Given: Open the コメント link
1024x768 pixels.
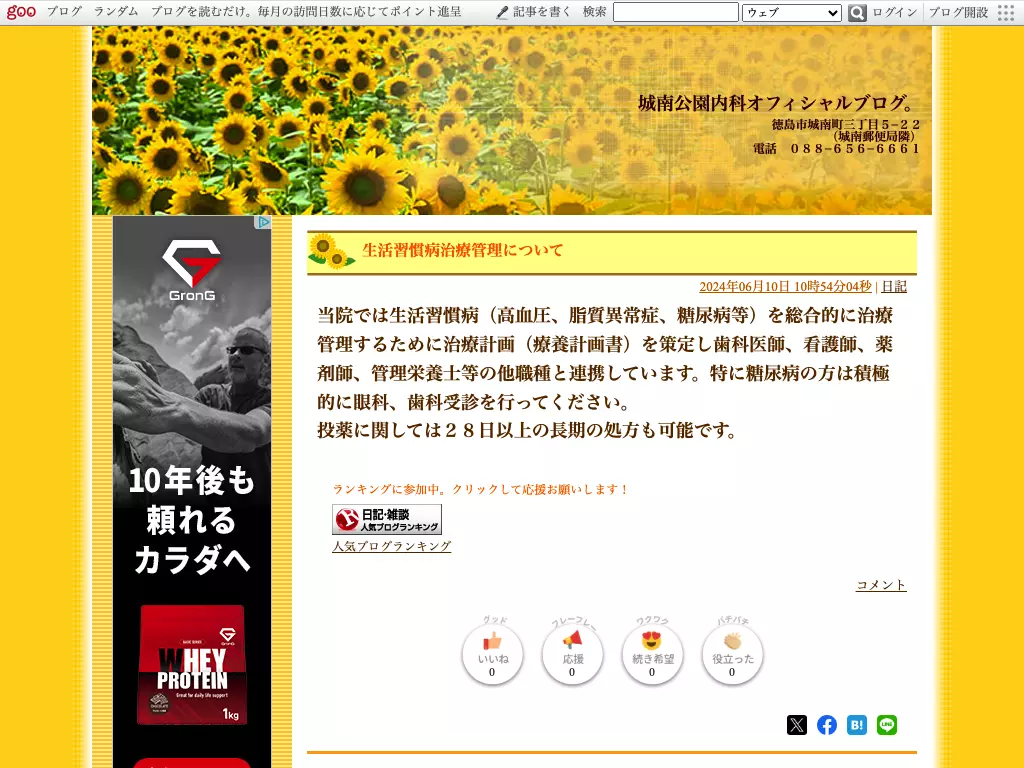Looking at the screenshot, I should tap(881, 585).
